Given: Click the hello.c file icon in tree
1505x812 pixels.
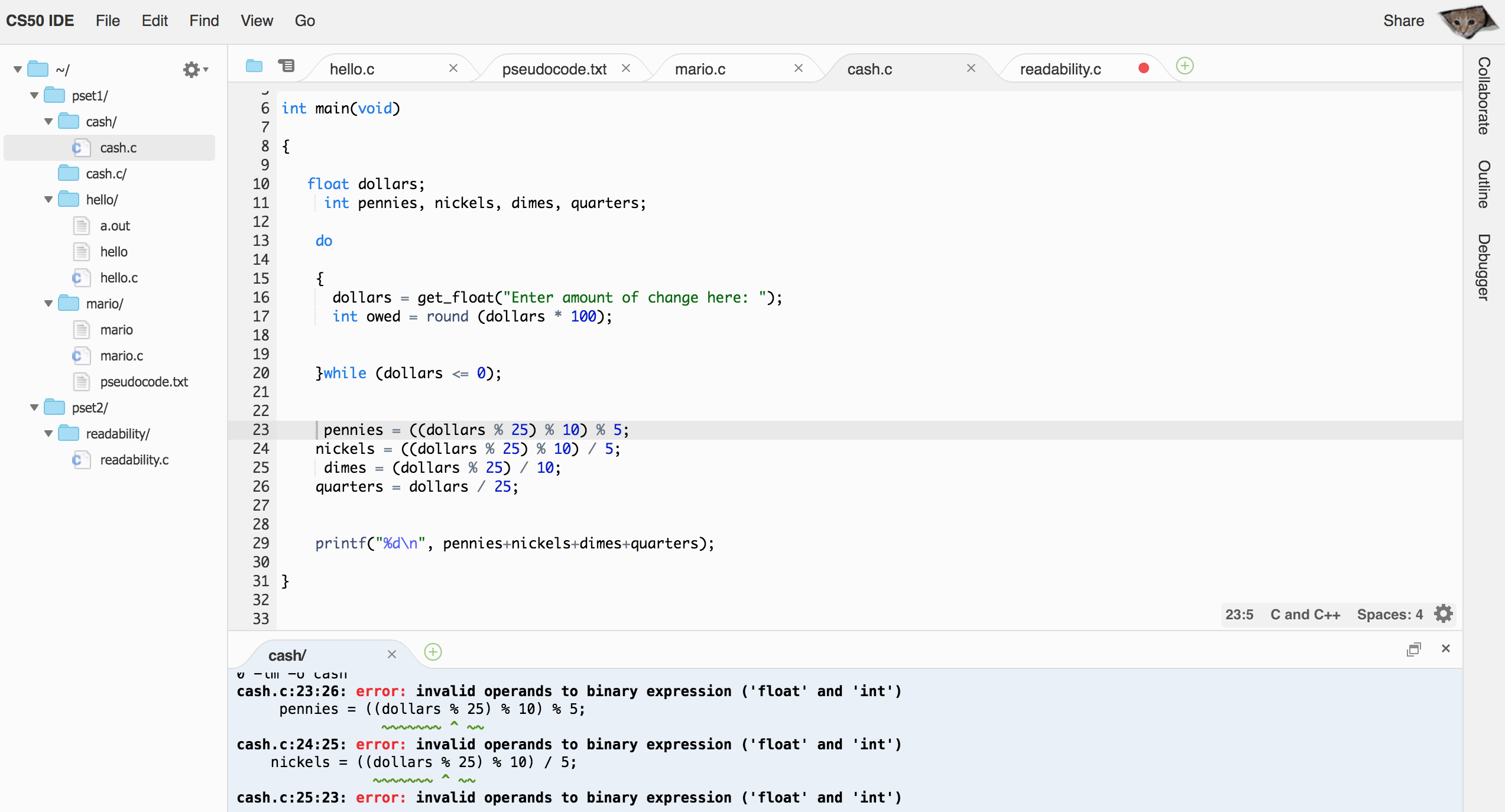Looking at the screenshot, I should point(81,278).
